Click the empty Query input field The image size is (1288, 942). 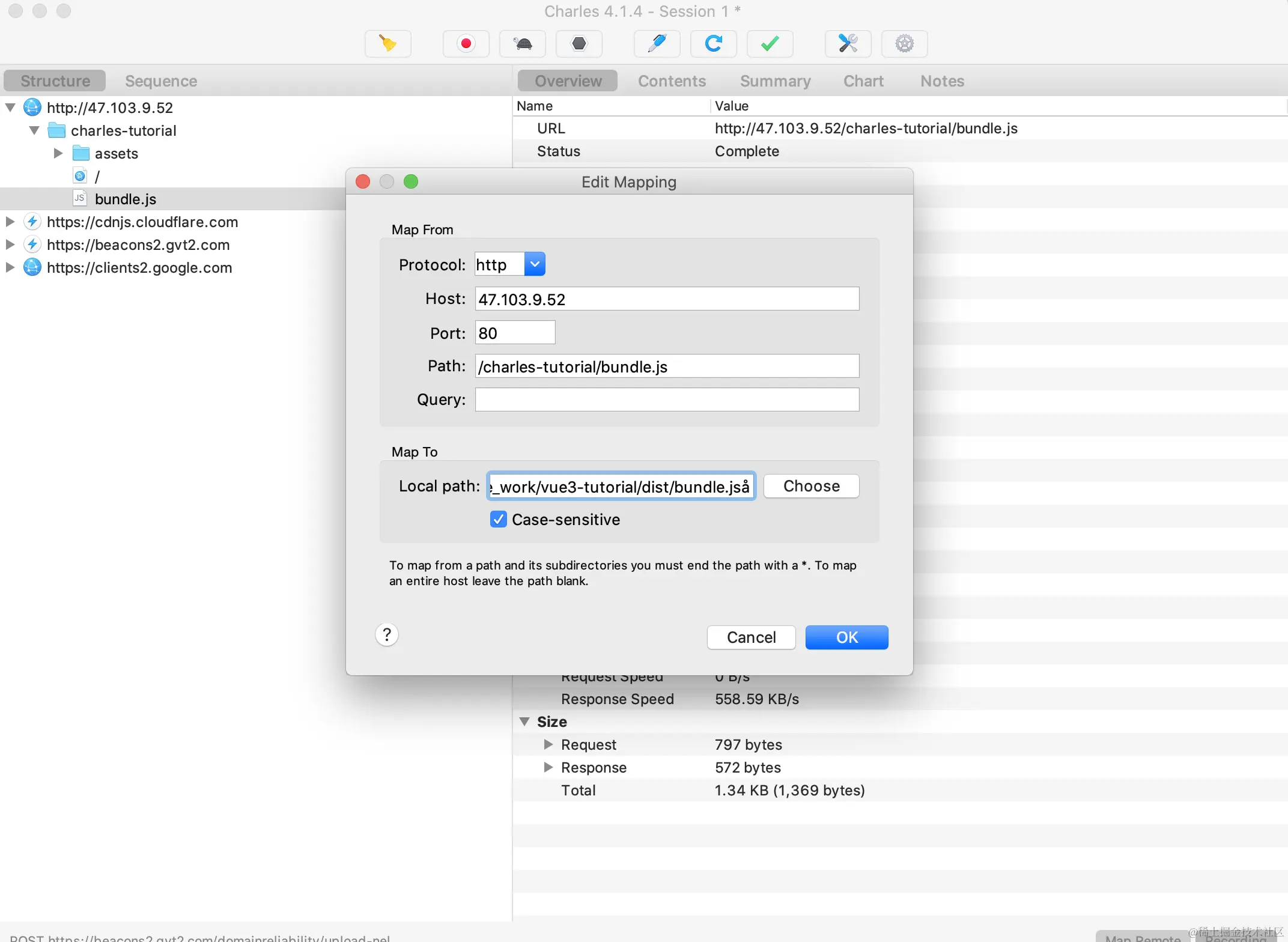click(x=667, y=400)
